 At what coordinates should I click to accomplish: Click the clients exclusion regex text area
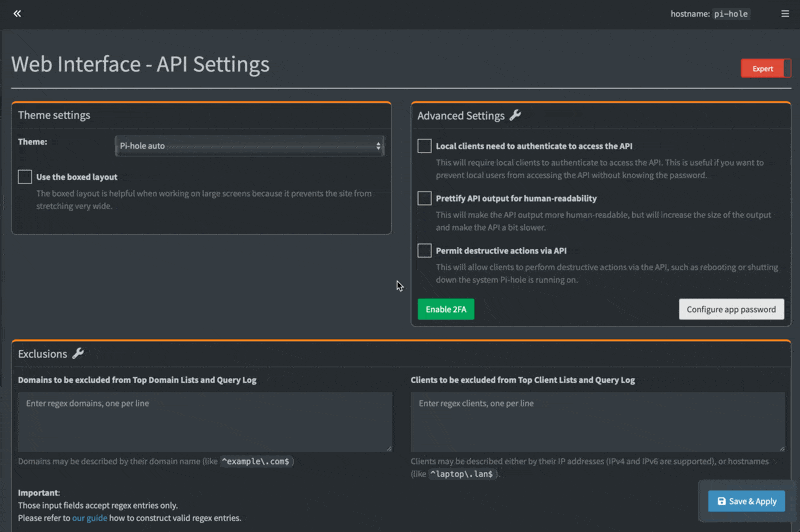pyautogui.click(x=597, y=422)
